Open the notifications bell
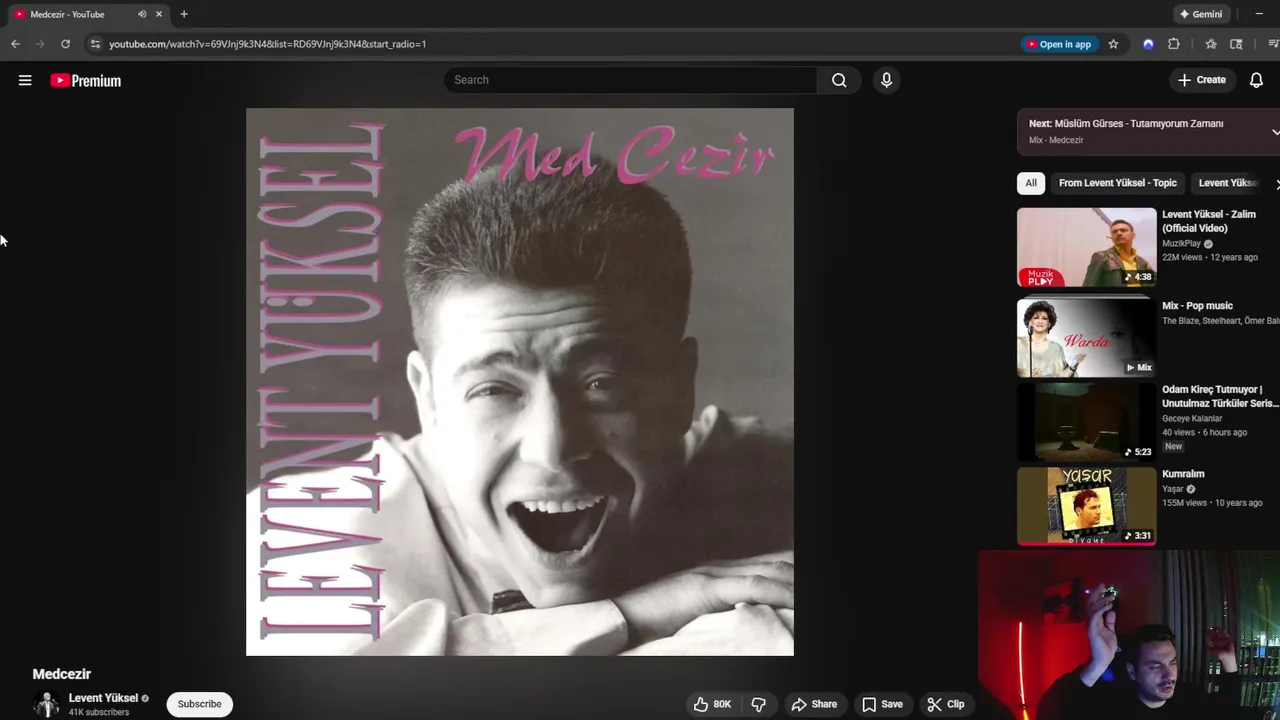Viewport: 1280px width, 720px height. 1256,80
